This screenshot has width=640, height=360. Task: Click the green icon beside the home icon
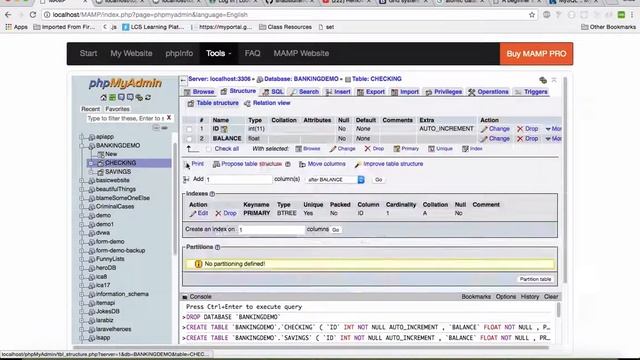112,98
